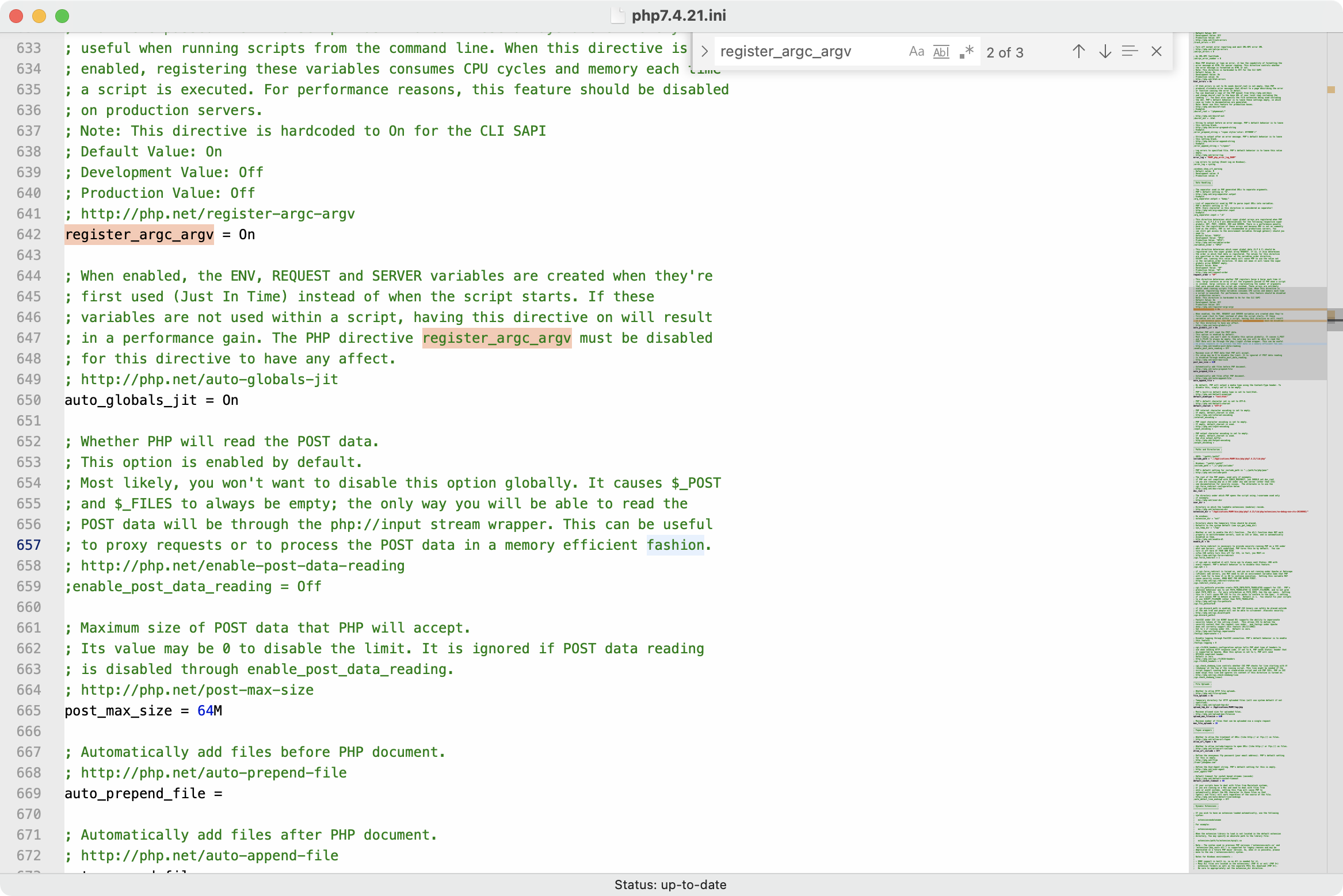Expand the replace field chevron

click(704, 52)
